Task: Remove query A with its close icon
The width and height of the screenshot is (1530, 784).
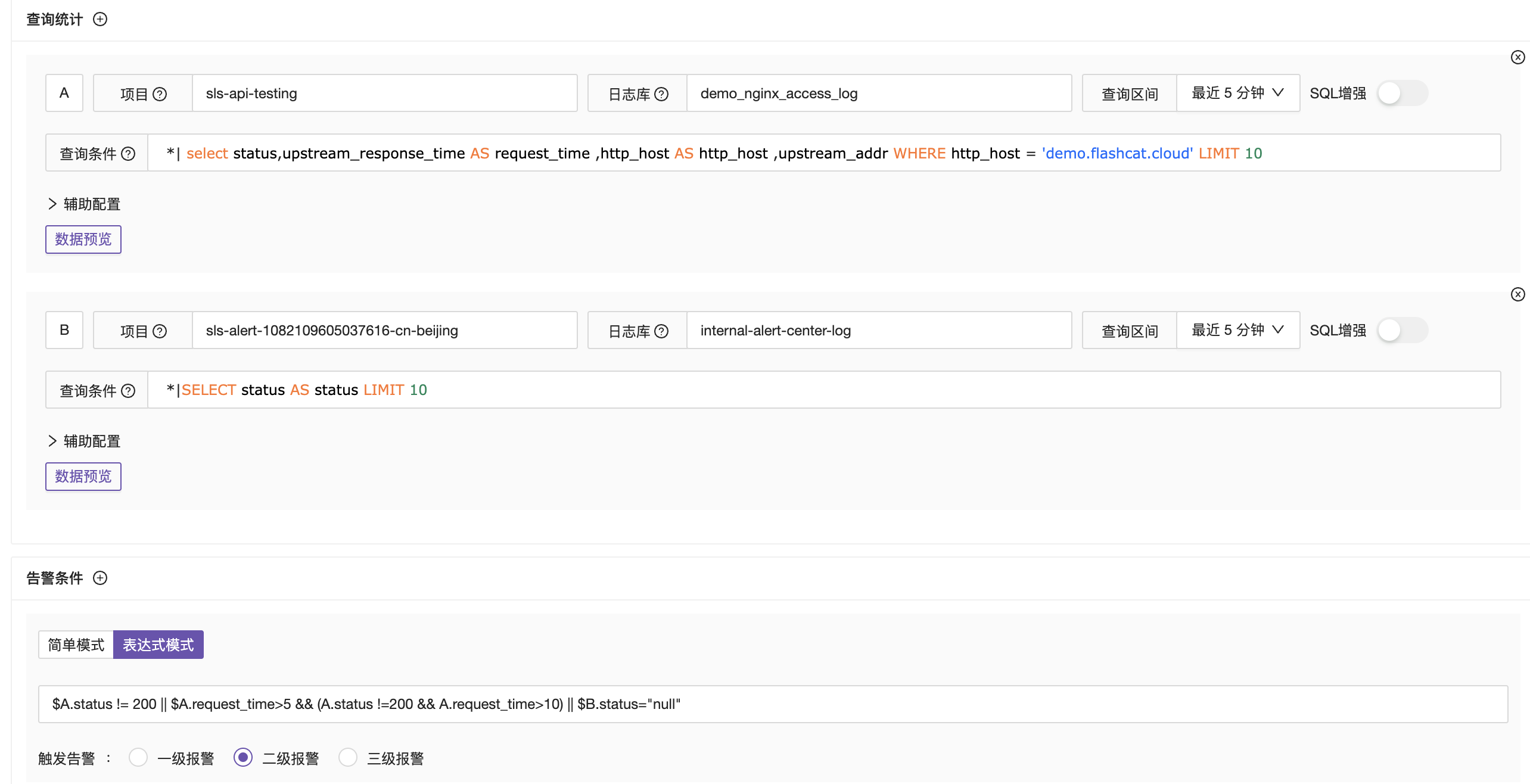Action: [1517, 57]
